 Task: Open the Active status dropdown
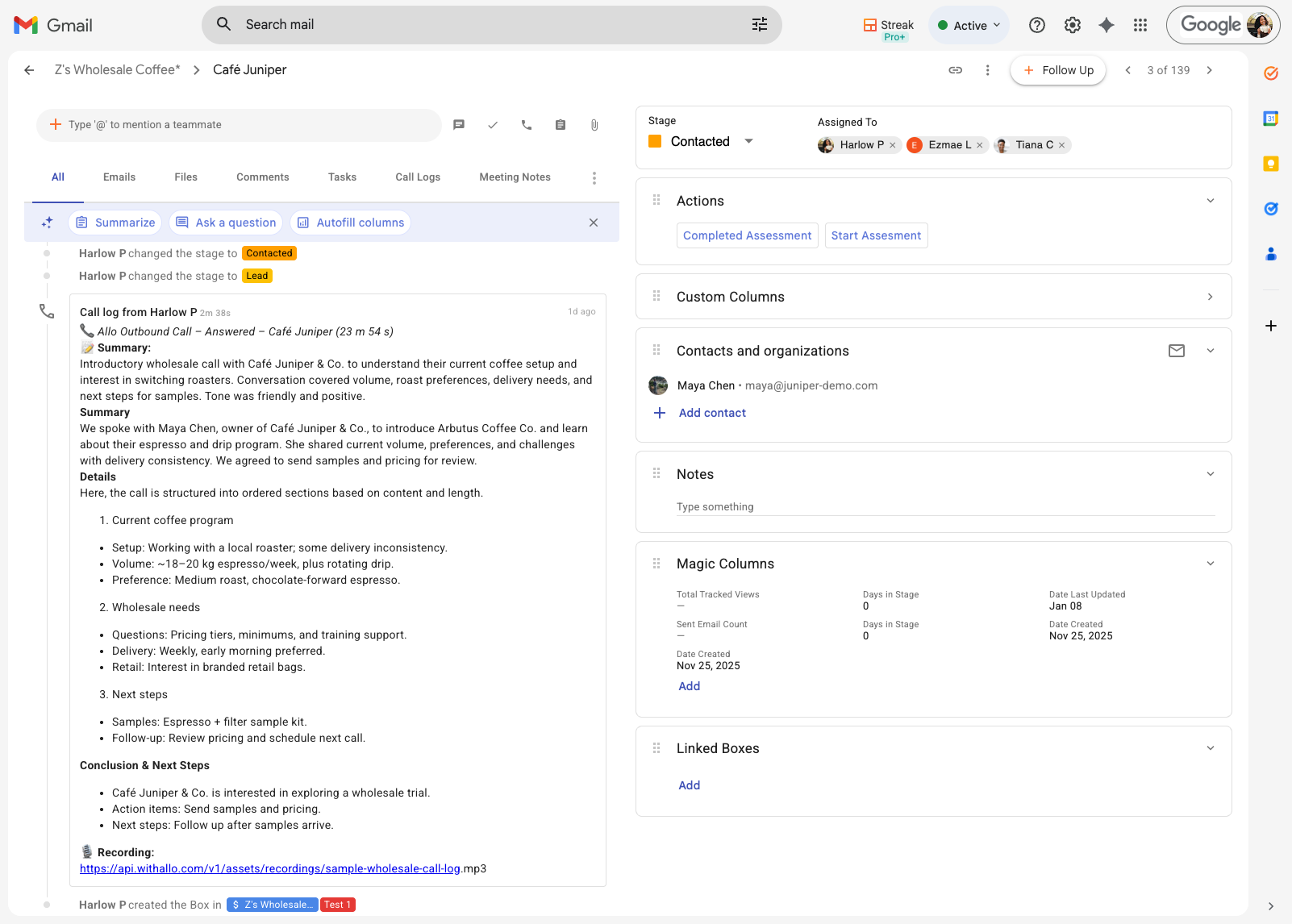point(969,26)
